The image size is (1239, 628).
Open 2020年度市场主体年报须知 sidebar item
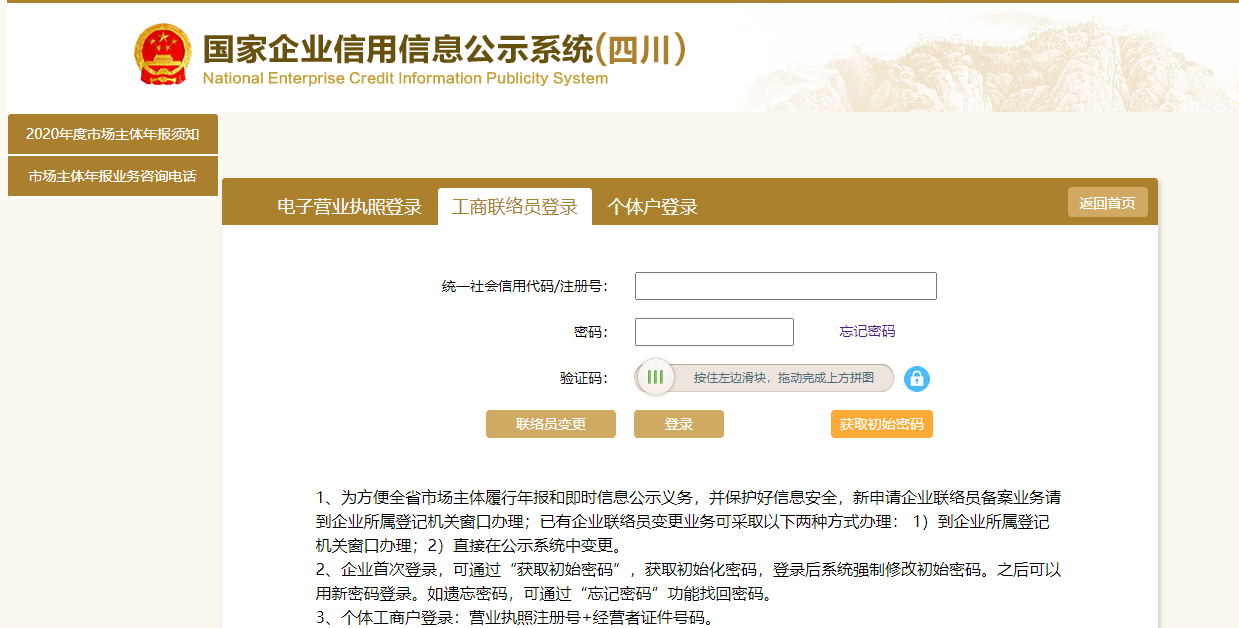click(113, 134)
